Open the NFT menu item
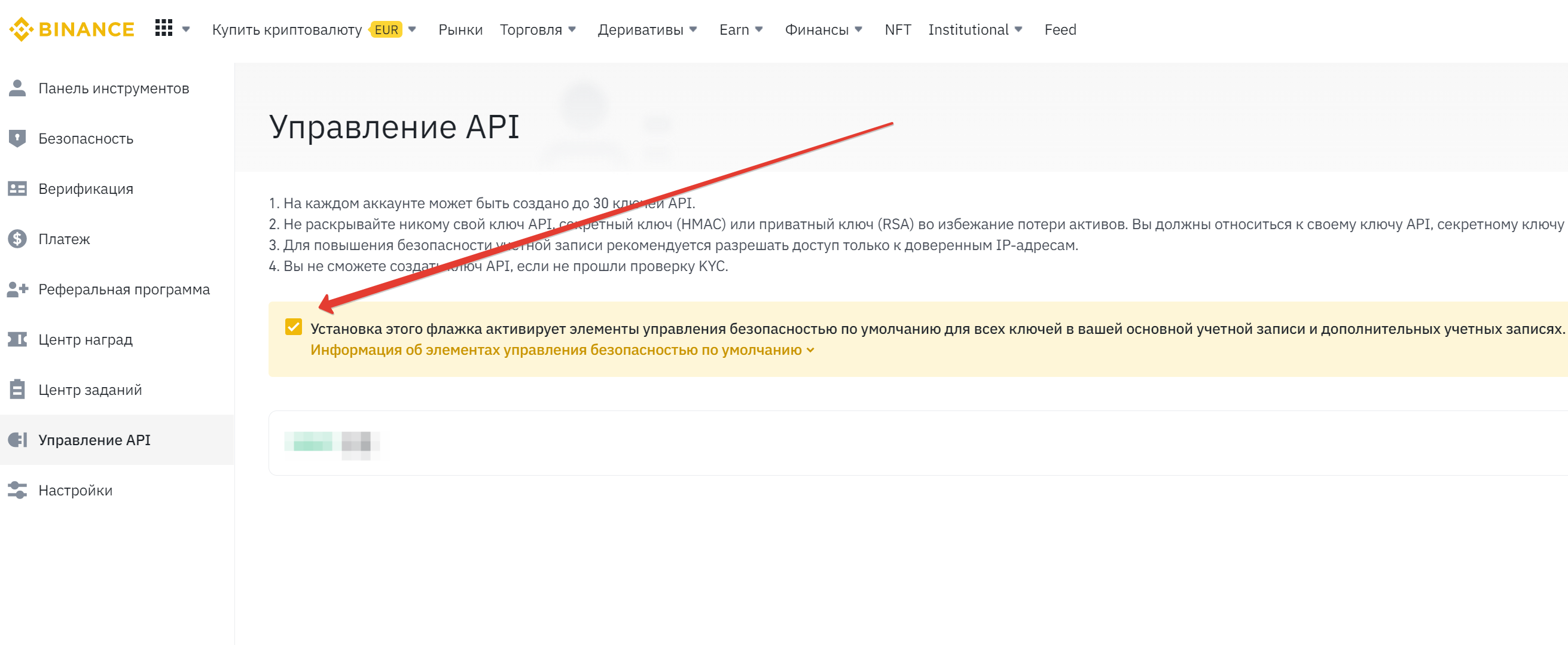 (898, 30)
